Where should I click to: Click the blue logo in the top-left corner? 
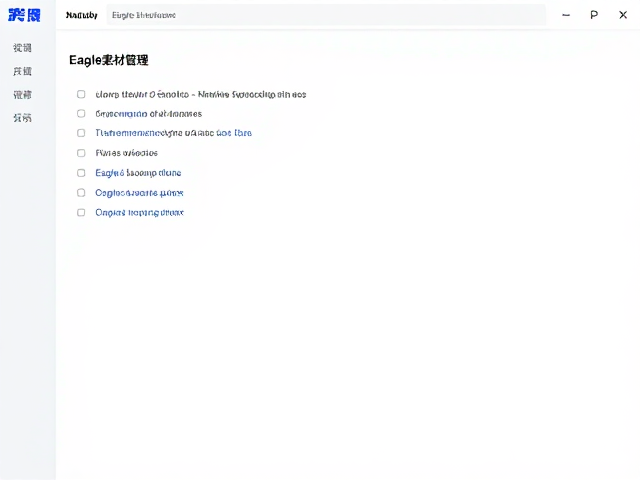24,16
